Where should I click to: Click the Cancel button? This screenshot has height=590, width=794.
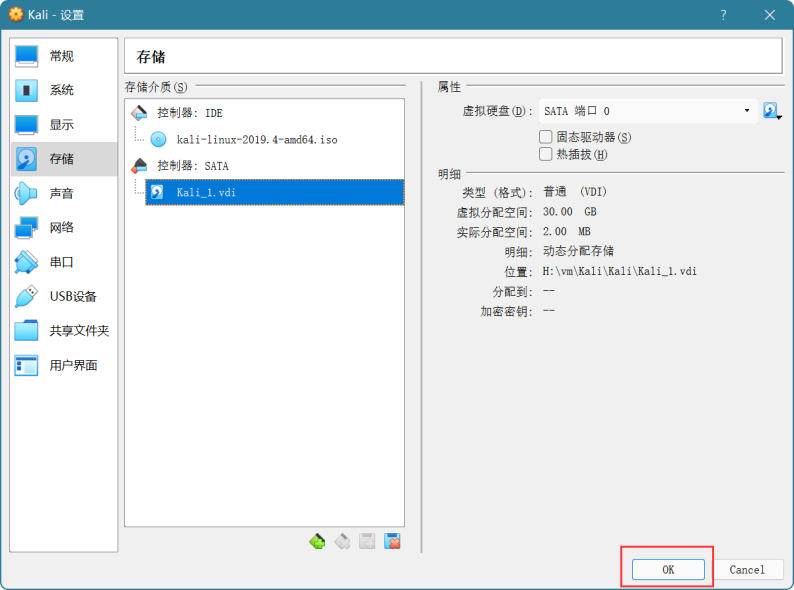747,570
